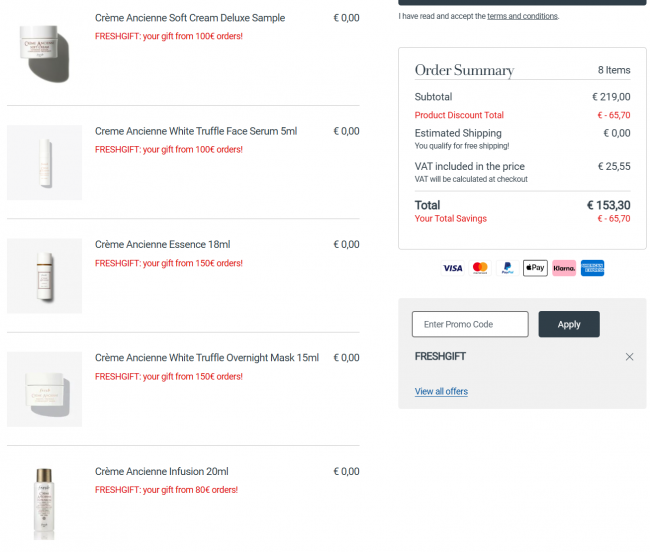The image size is (650, 552).
Task: Click the Mastercard payment icon
Action: 480,268
